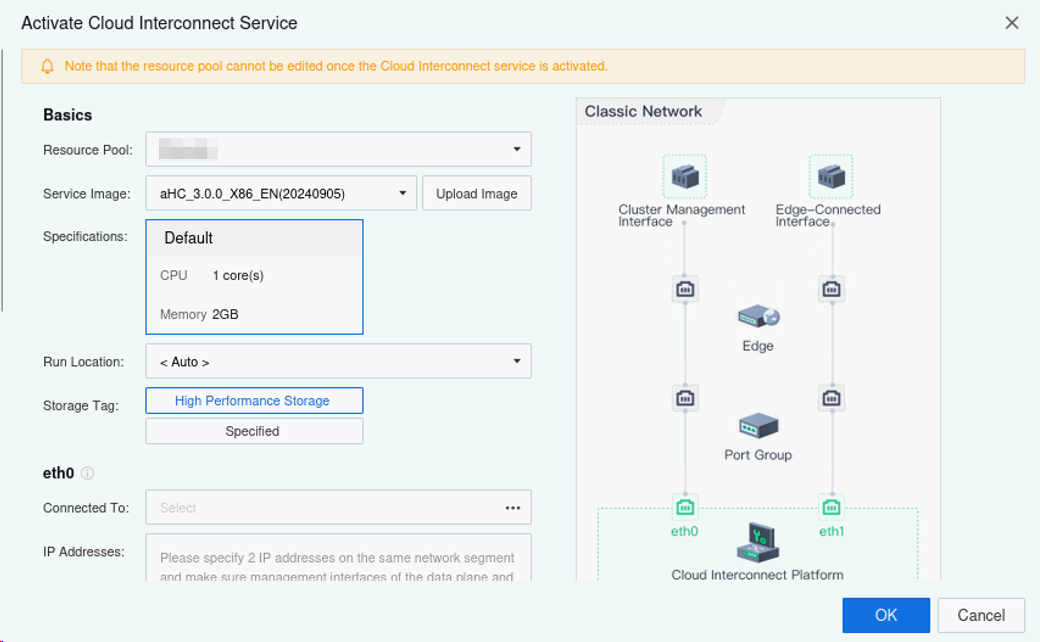Select the green eth0 port icon
1040x642 pixels.
click(685, 508)
